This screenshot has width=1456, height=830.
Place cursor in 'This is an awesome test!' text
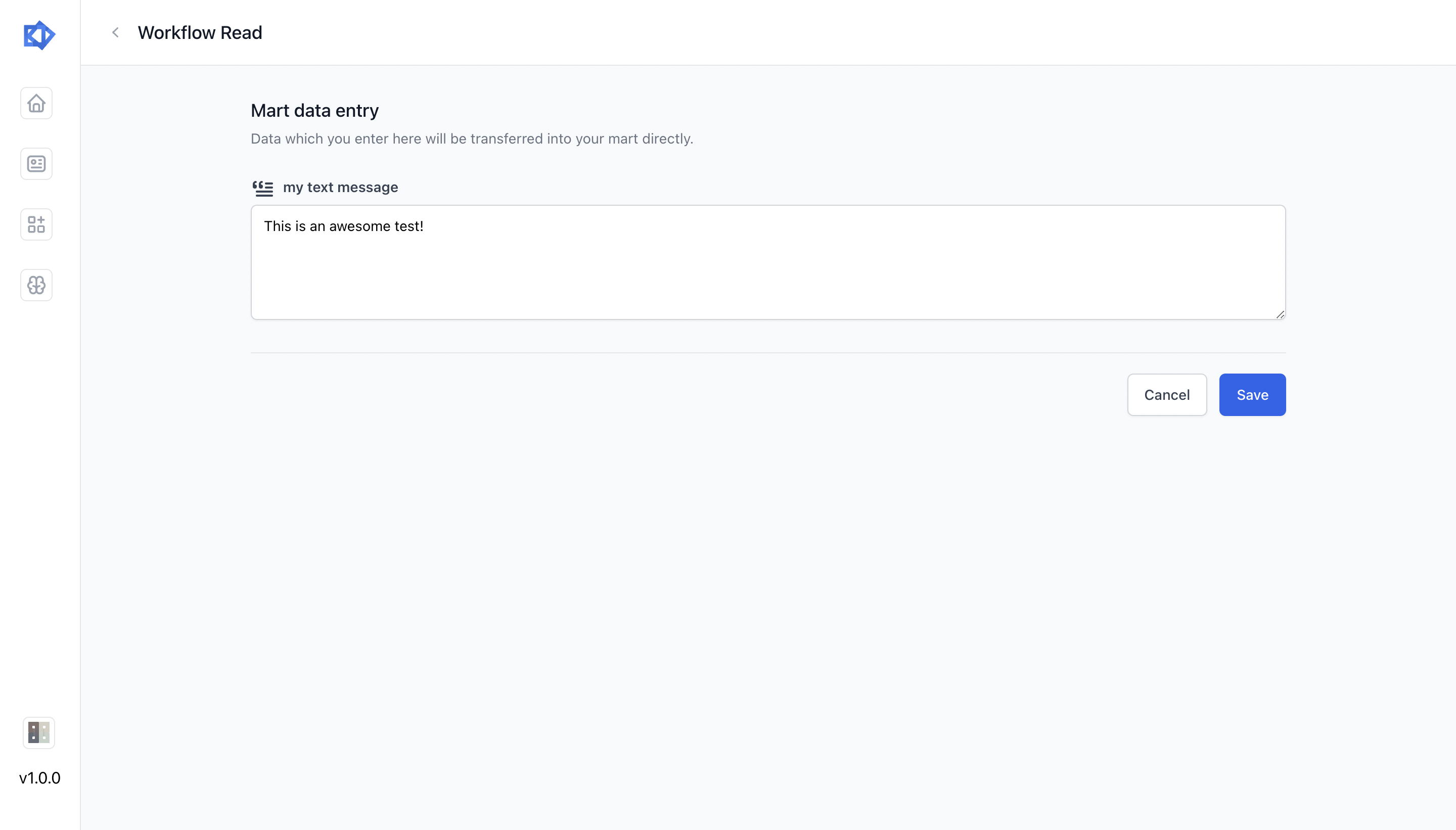click(x=344, y=226)
